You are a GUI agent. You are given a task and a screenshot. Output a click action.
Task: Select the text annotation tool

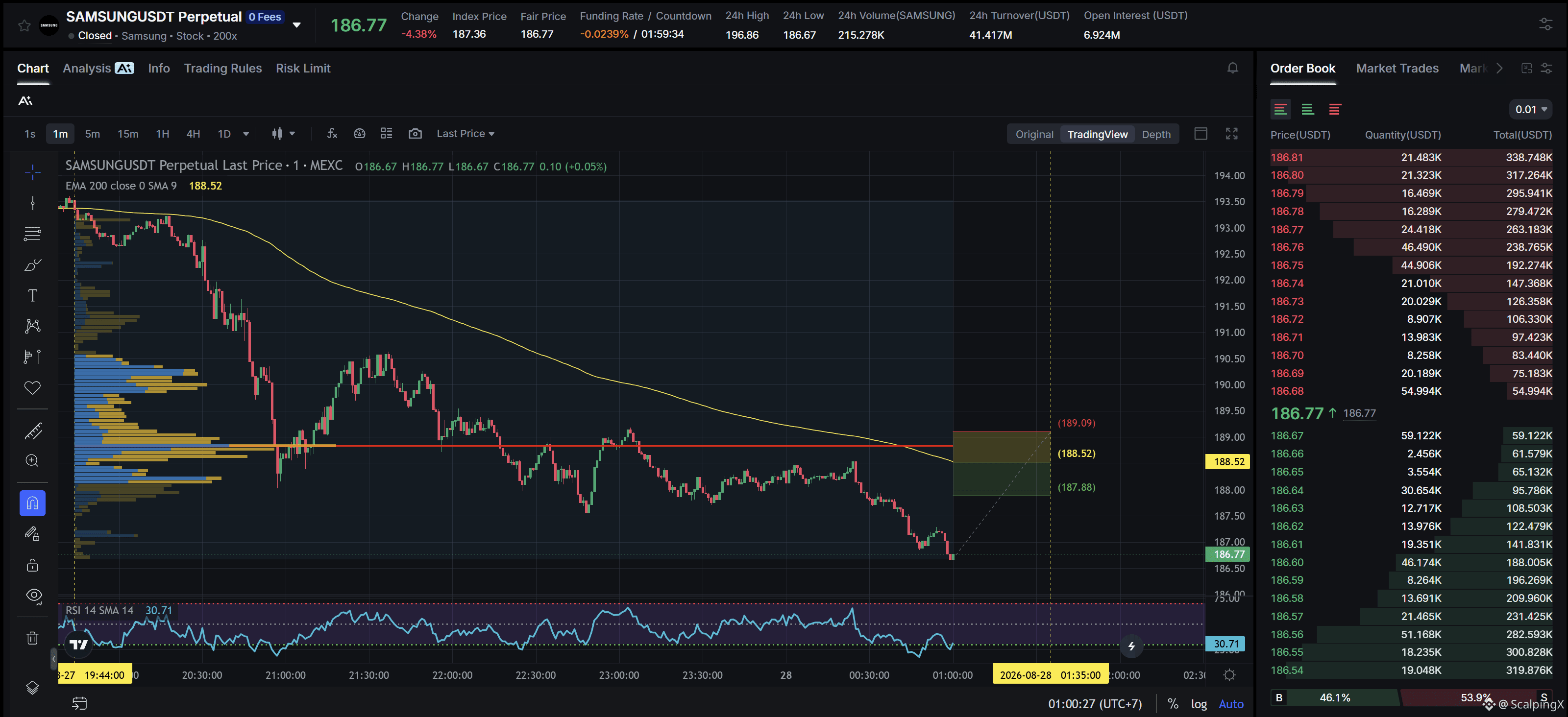pos(33,295)
